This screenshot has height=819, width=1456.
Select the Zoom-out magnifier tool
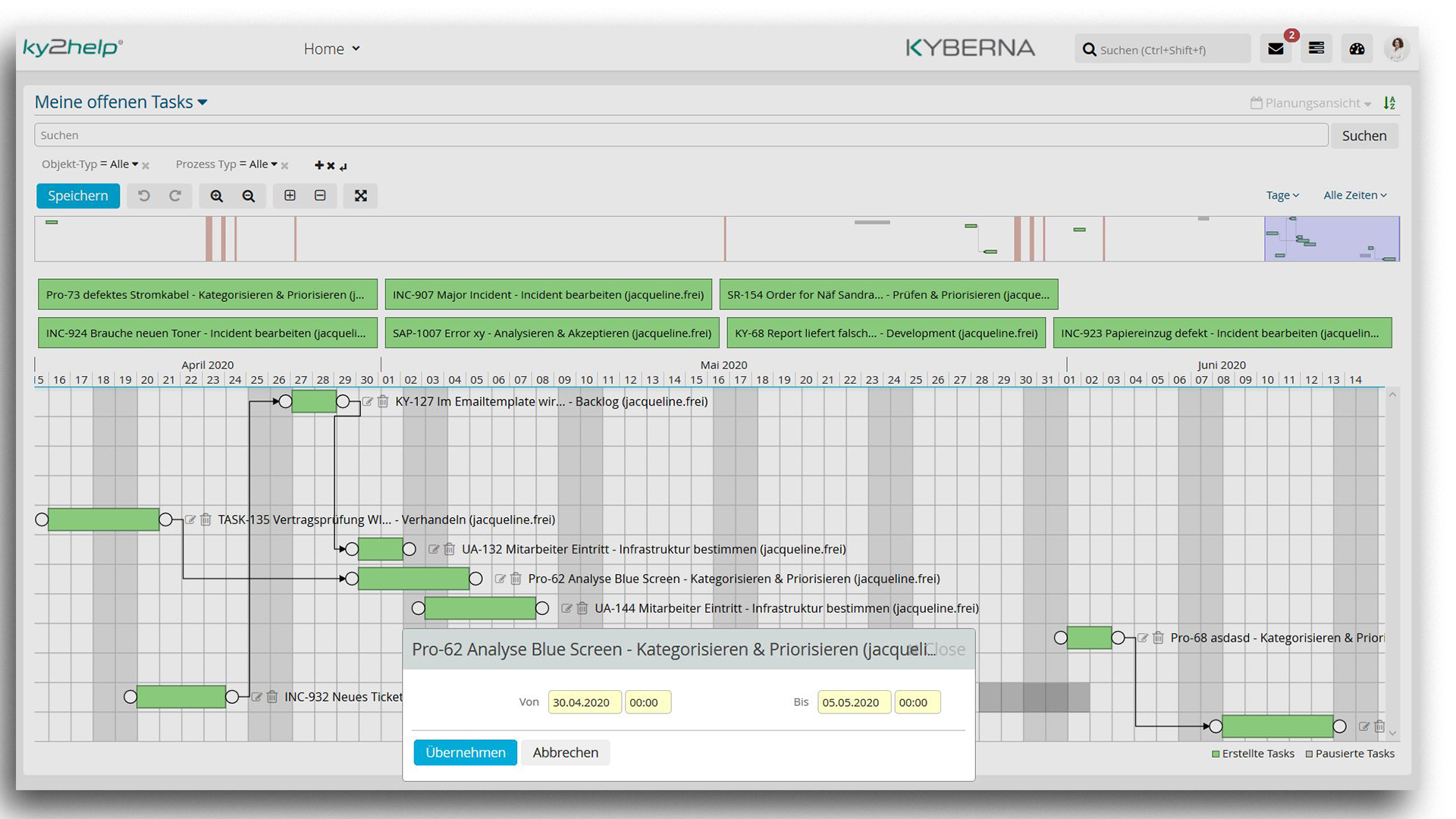(248, 196)
